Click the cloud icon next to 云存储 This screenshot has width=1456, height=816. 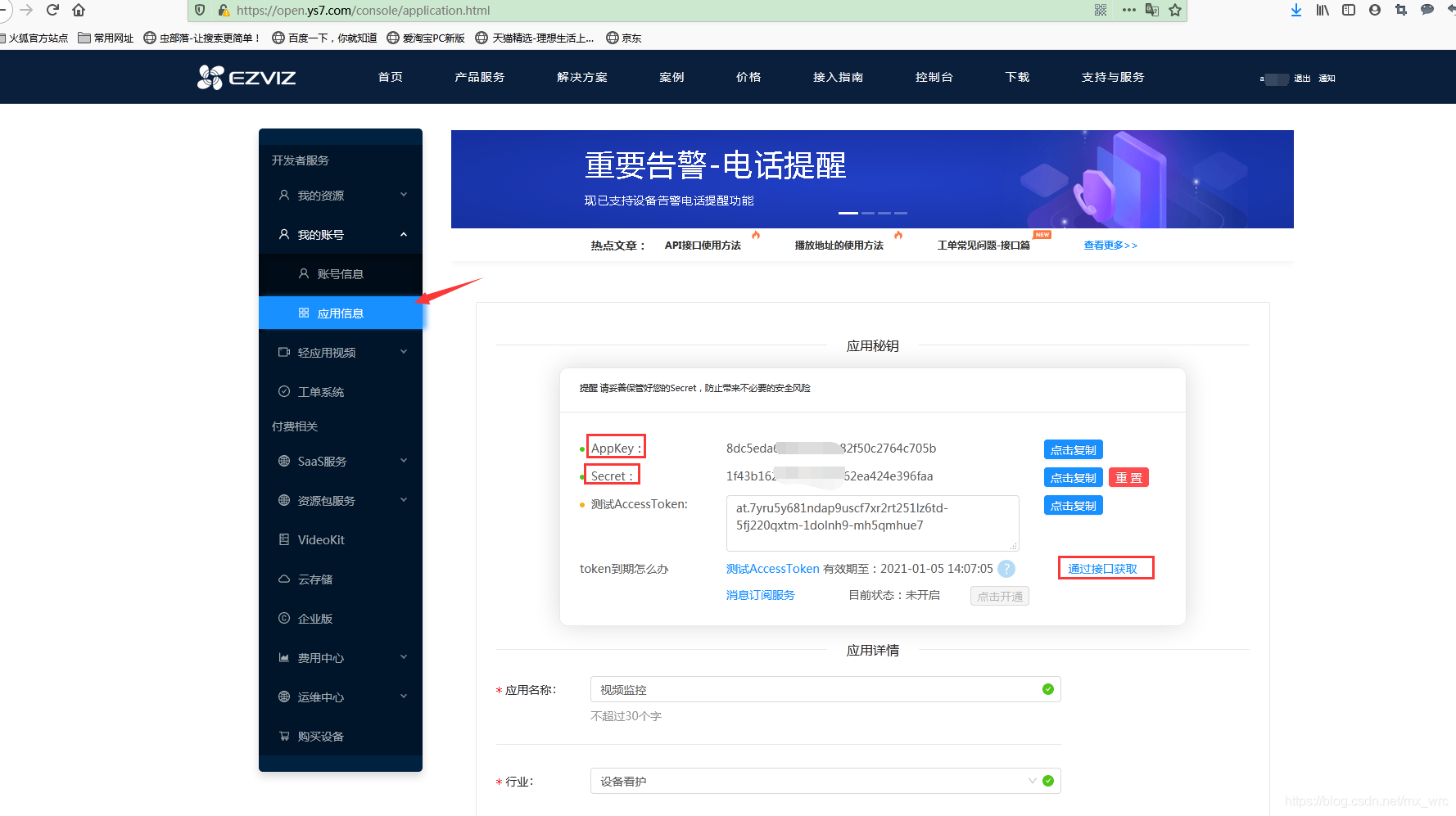coord(283,579)
